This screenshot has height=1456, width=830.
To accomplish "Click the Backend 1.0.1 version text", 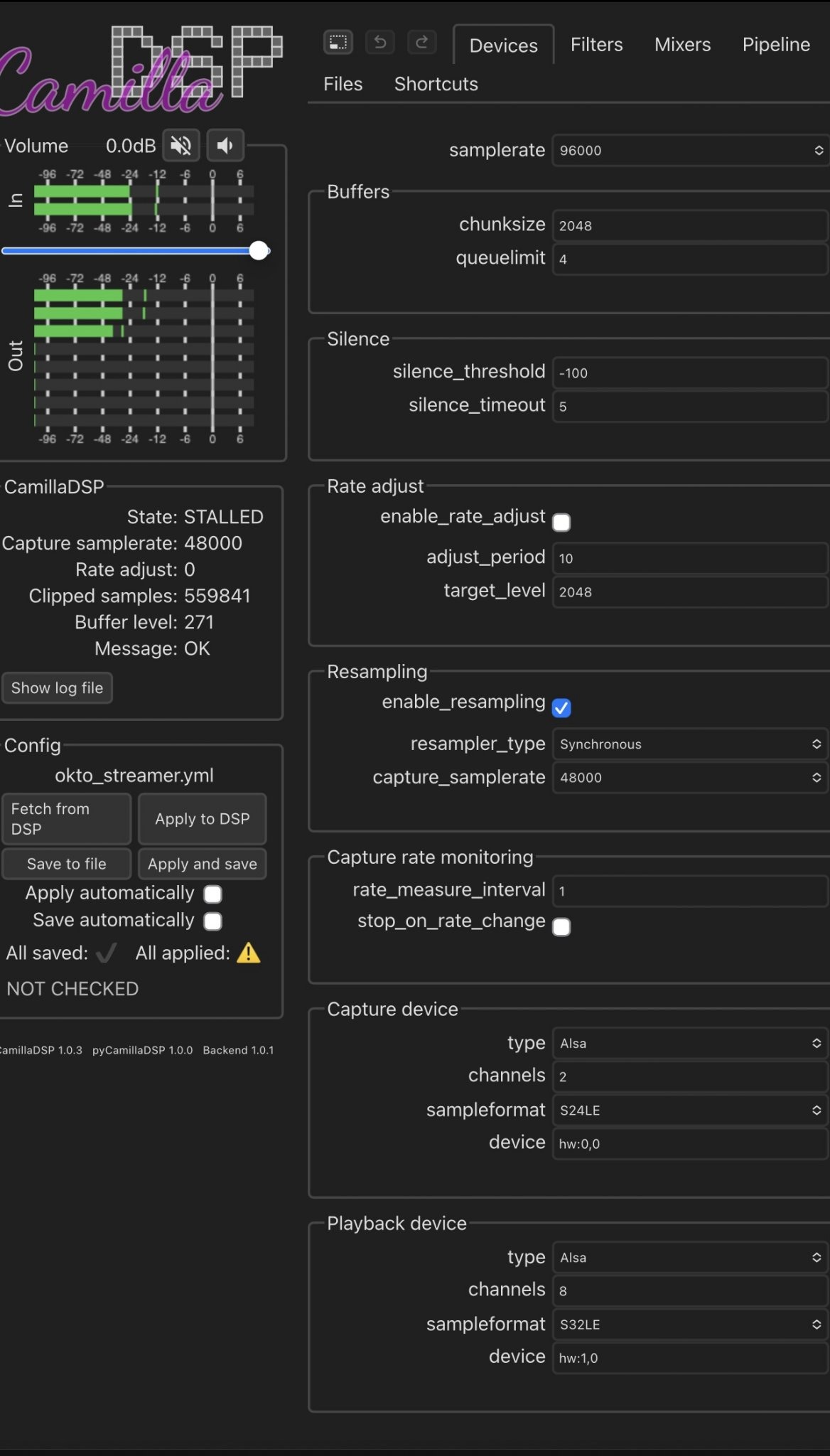I will tap(238, 1050).
